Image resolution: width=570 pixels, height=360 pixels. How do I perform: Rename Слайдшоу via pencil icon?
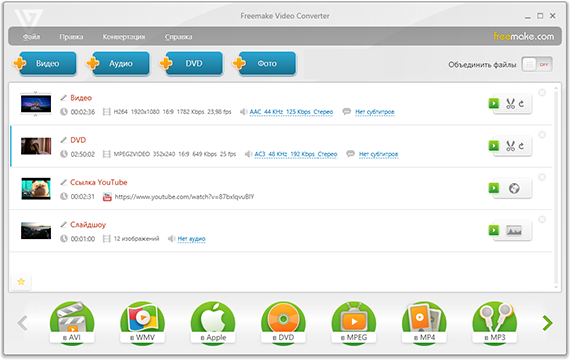[64, 224]
